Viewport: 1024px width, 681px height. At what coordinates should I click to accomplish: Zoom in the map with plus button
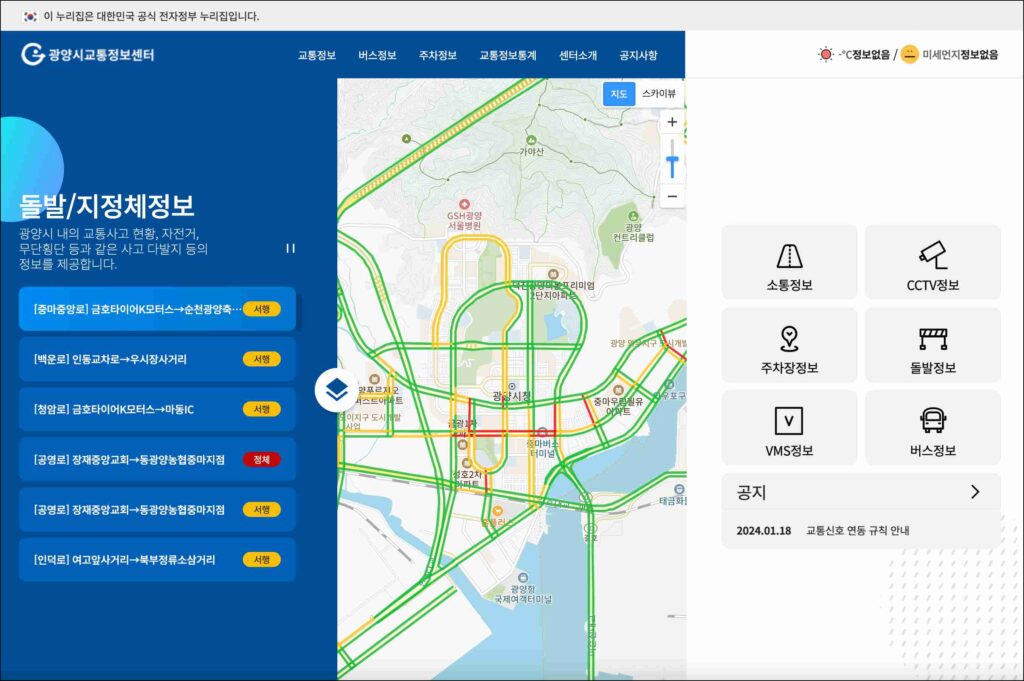(x=672, y=122)
